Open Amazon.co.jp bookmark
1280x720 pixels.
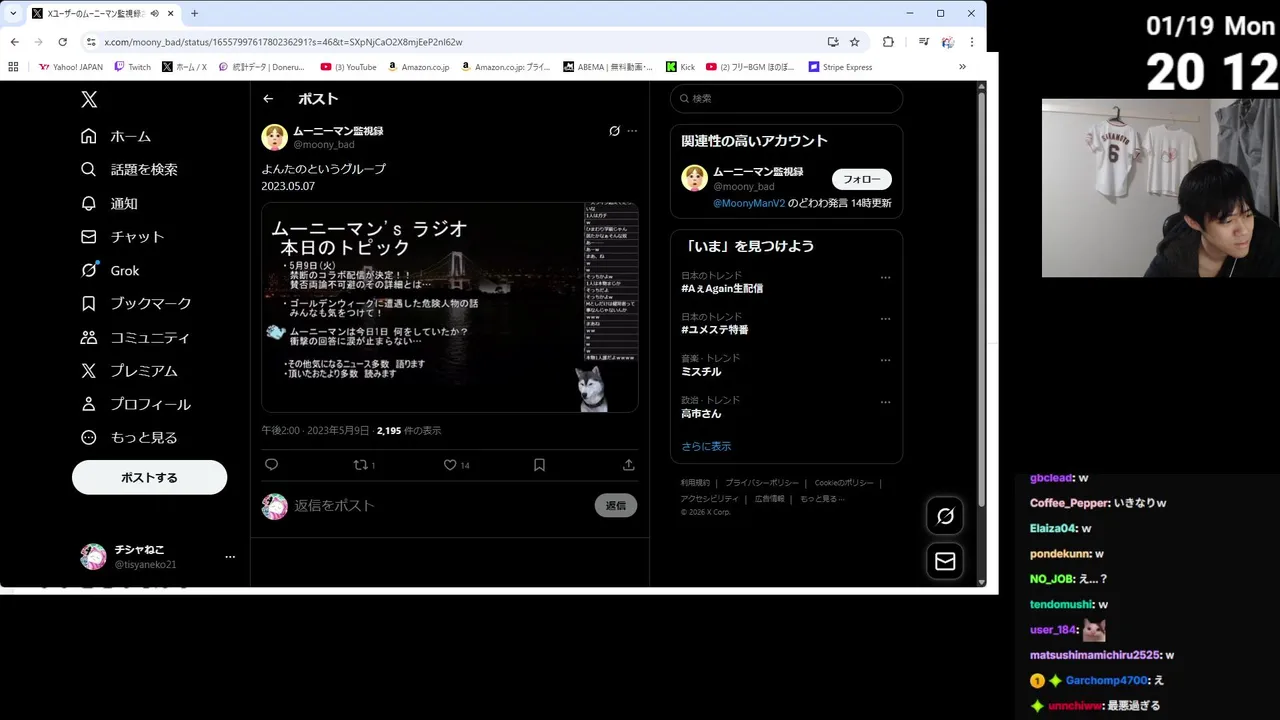click(418, 67)
